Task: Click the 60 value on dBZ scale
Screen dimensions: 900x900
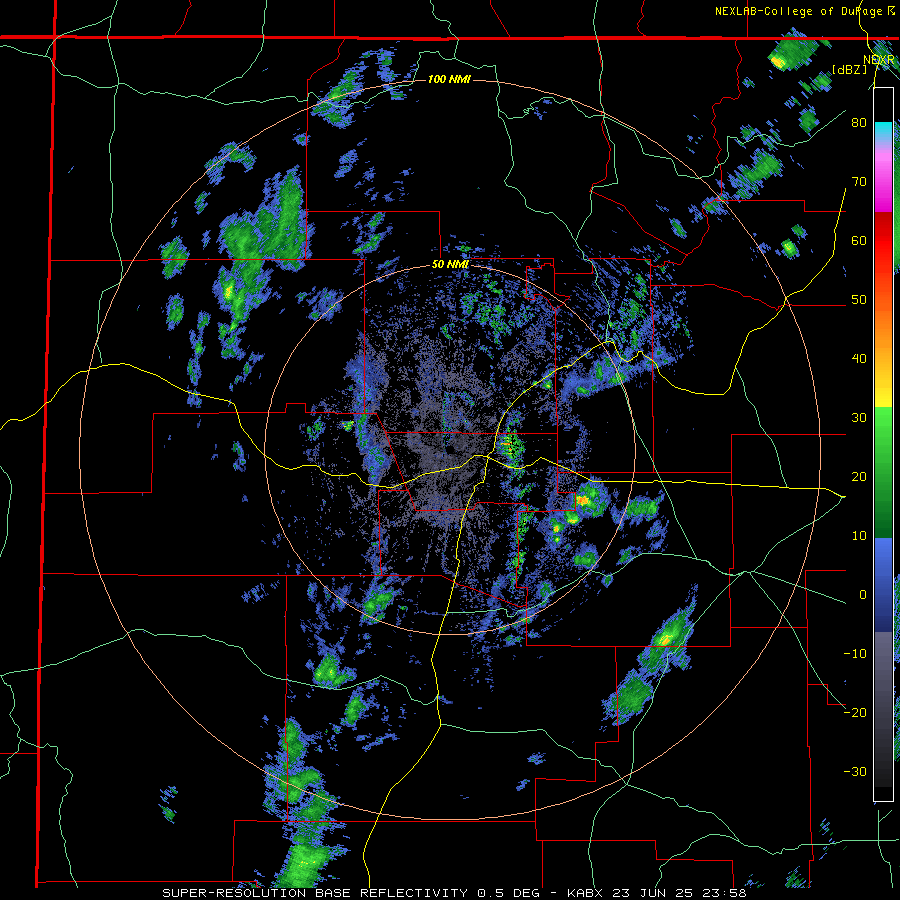Action: tap(859, 240)
